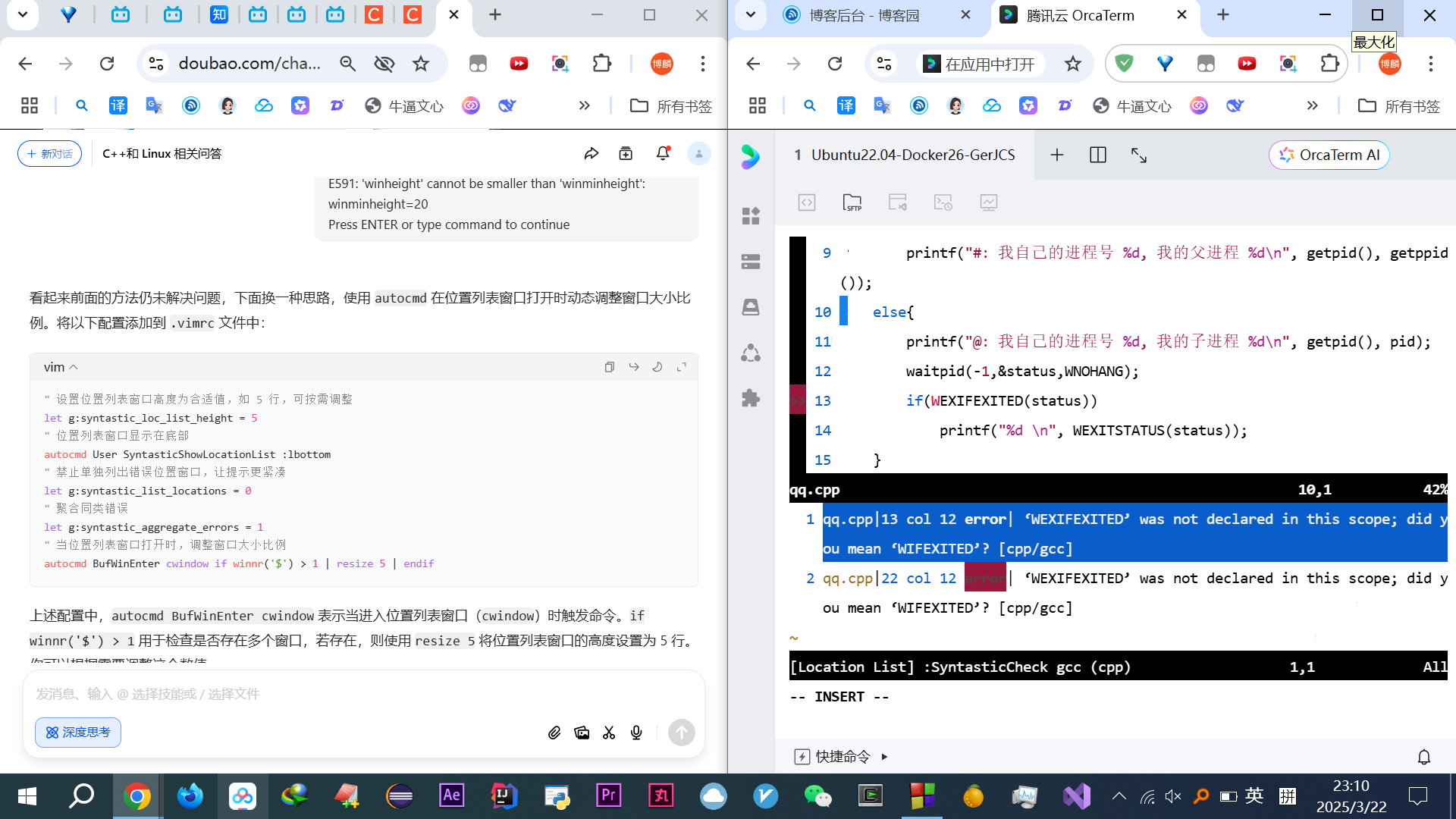This screenshot has width=1456, height=819.
Task: Collapse the vim code block header
Action: 61,367
